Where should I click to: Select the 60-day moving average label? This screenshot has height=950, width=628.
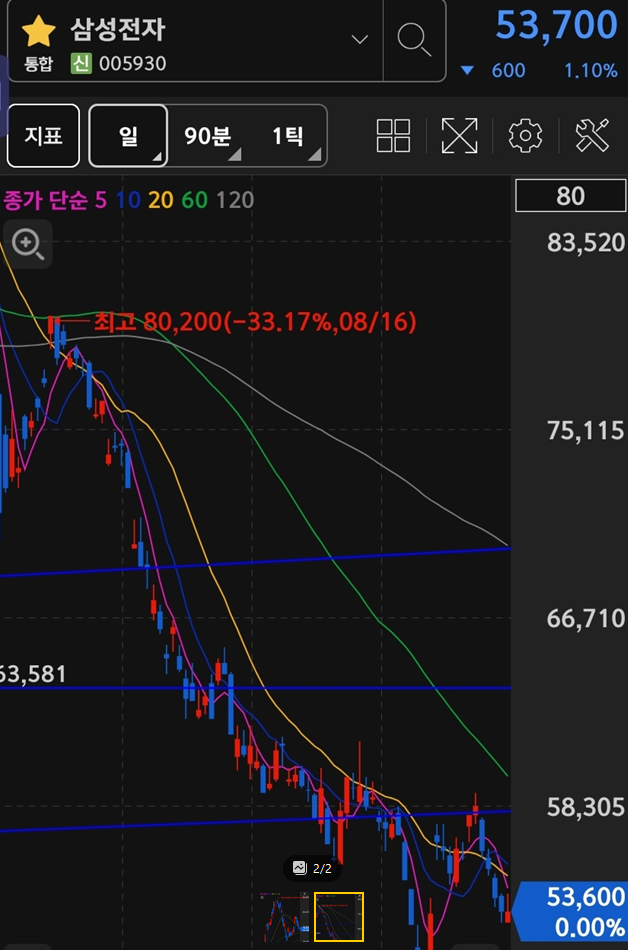195,200
